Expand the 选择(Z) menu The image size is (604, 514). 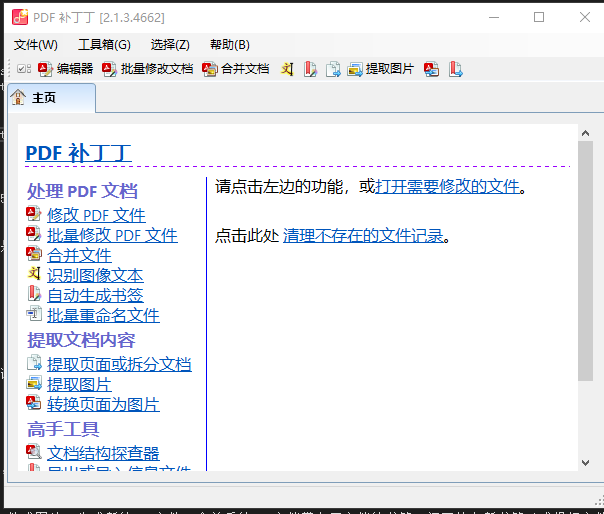pyautogui.click(x=170, y=44)
